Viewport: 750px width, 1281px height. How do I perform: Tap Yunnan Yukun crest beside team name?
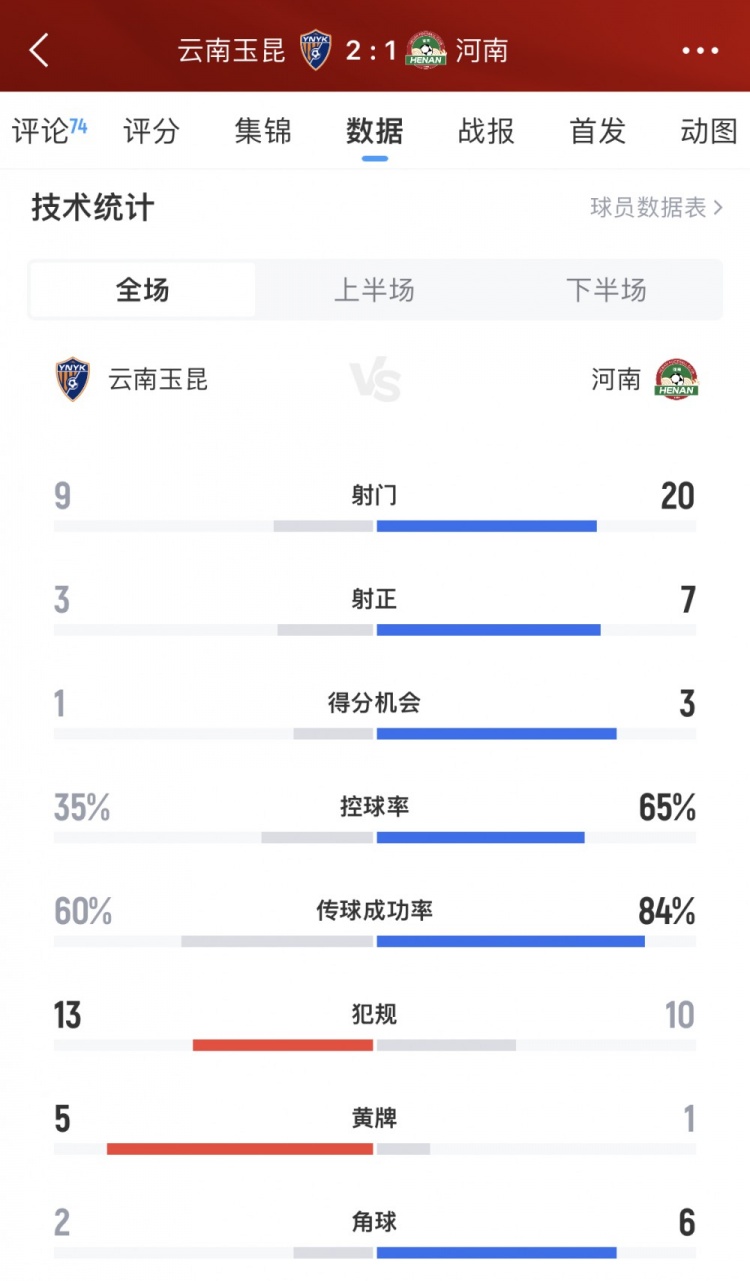73,380
